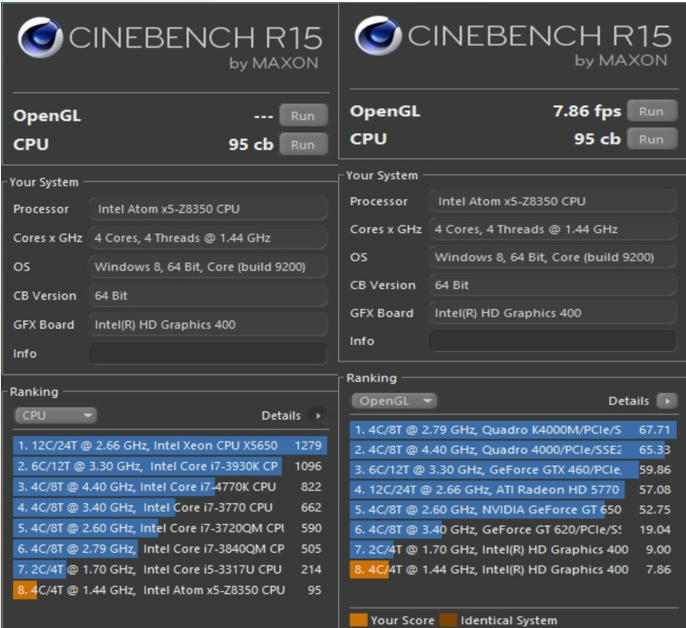The width and height of the screenshot is (686, 628).
Task: Click the Cinebench logo in right window
Action: click(378, 35)
